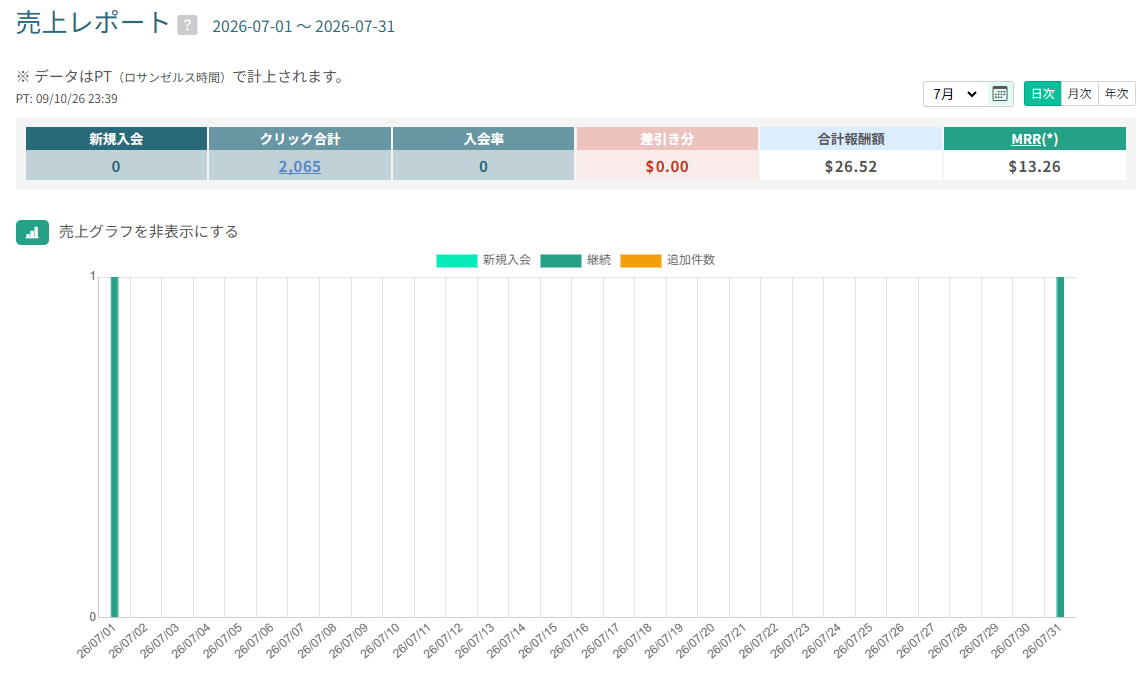The image size is (1144, 679).
Task: Click the 合計報酬額 column header
Action: pos(851,139)
